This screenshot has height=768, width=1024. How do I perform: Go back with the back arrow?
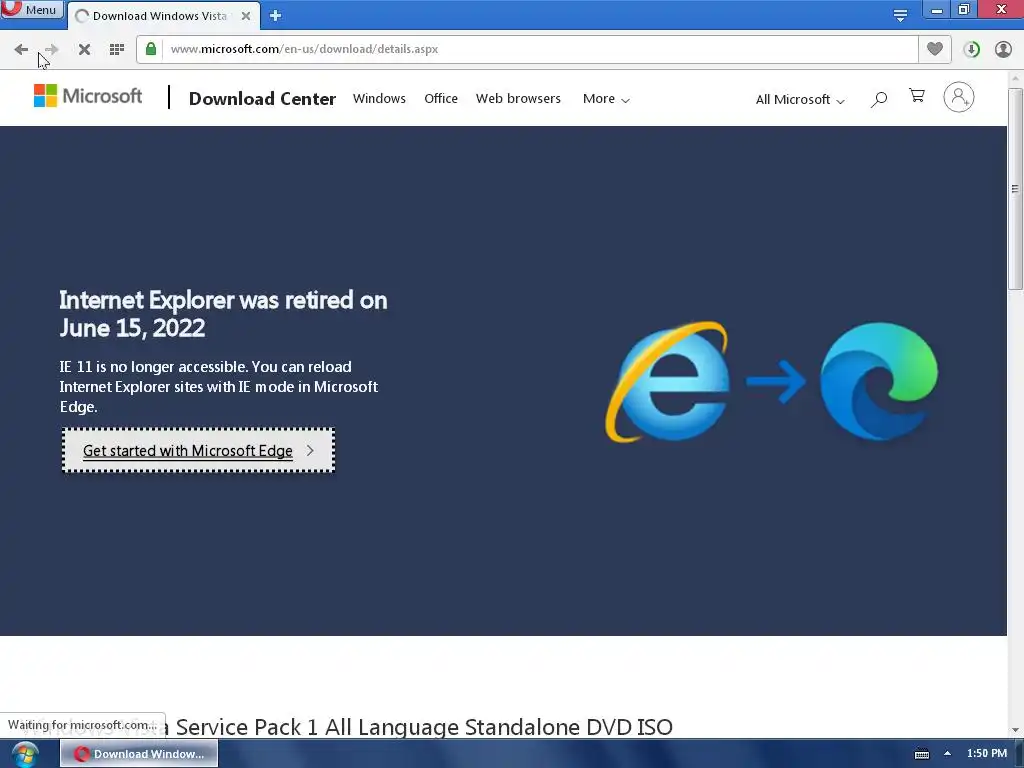click(x=21, y=49)
